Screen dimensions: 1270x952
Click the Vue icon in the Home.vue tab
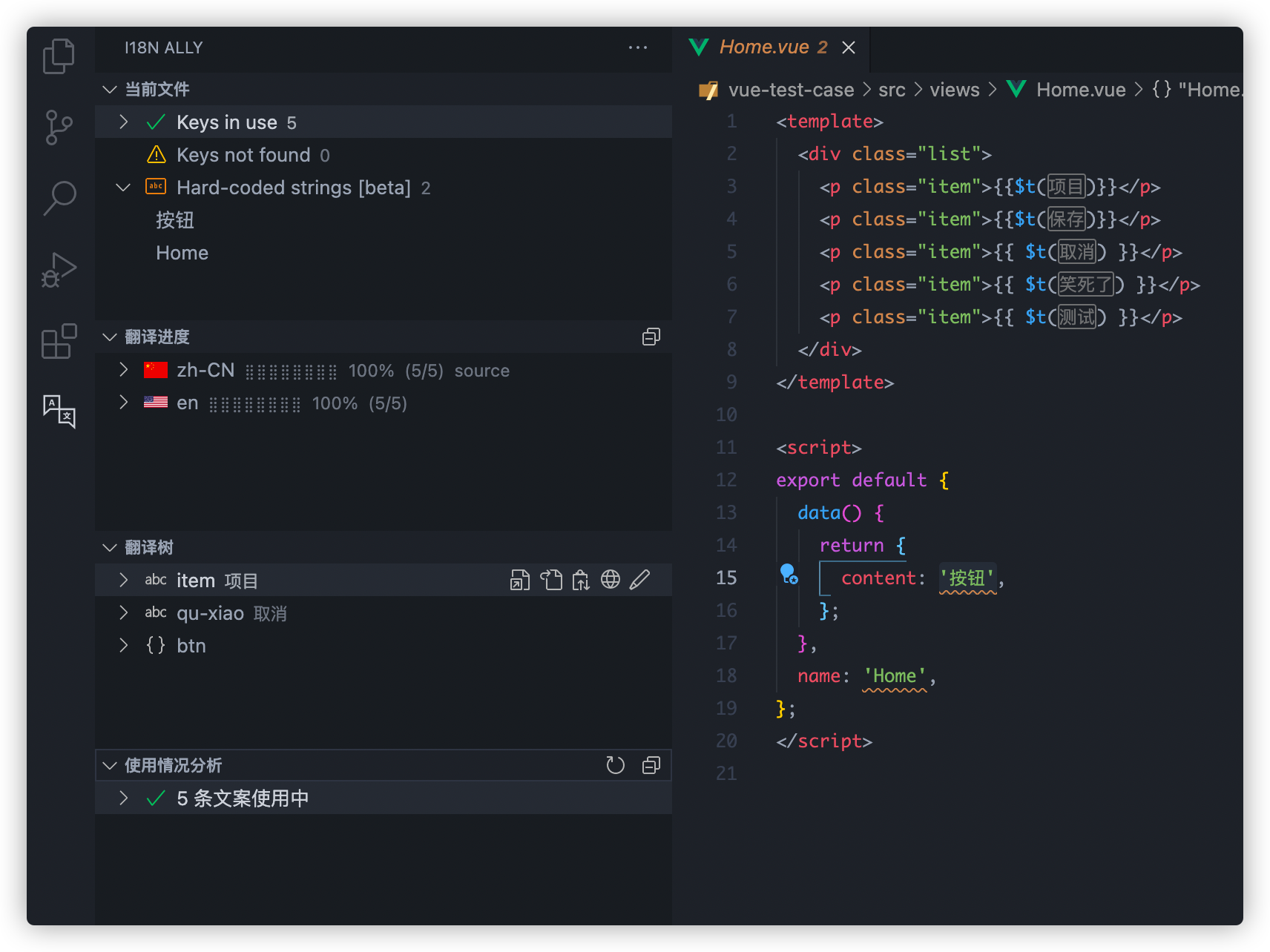(x=699, y=47)
